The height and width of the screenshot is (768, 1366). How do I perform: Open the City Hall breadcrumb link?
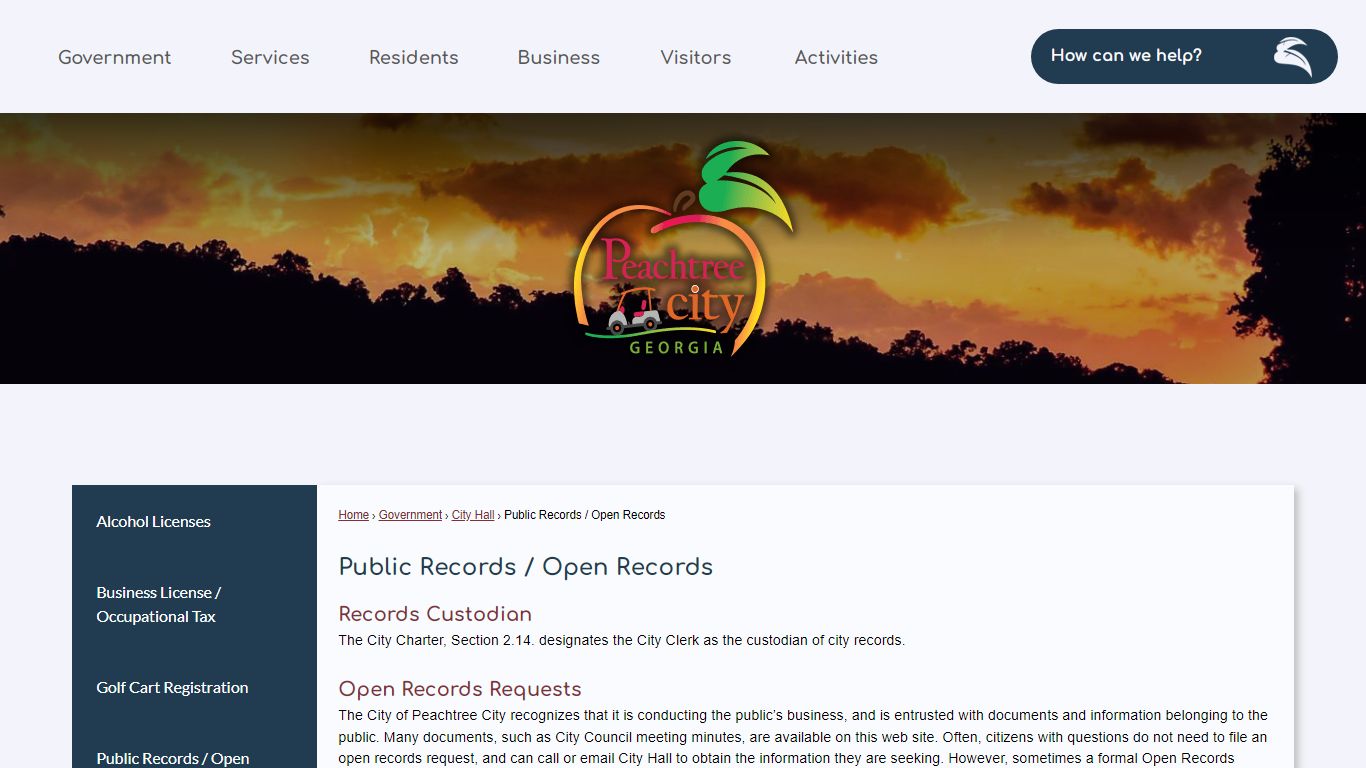point(473,515)
